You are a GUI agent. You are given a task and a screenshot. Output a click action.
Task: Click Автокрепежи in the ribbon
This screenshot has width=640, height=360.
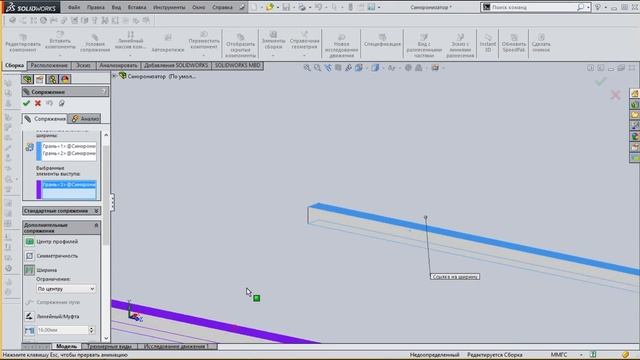coord(168,43)
